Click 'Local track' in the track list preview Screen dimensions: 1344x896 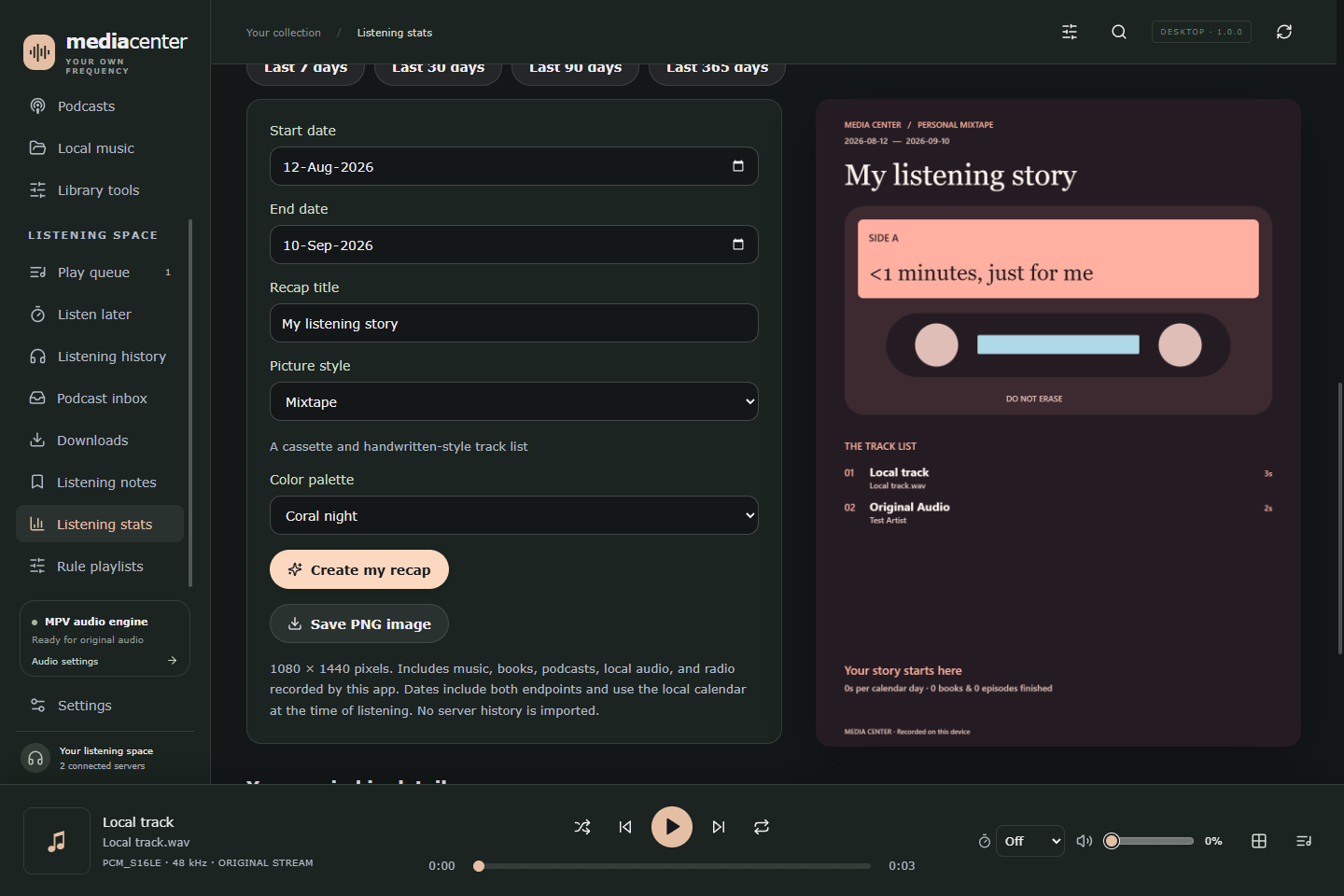[899, 472]
